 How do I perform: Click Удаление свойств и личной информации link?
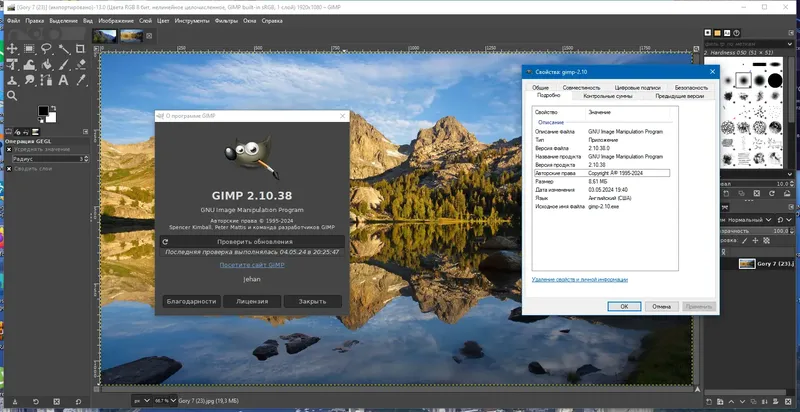click(x=580, y=279)
